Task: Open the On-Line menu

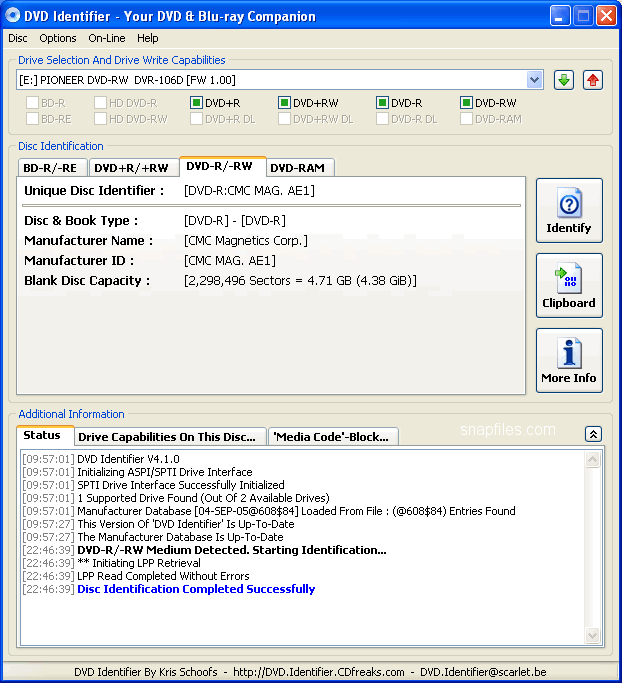Action: 107,38
